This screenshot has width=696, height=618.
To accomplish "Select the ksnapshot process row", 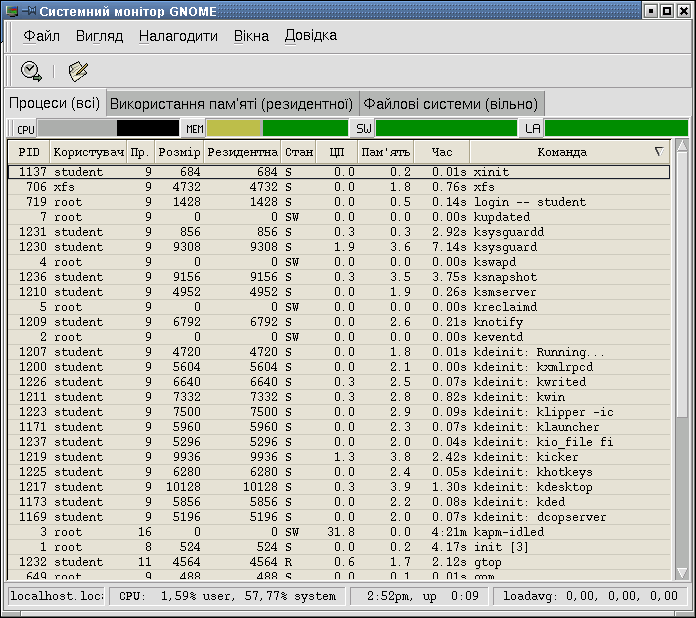I will pyautogui.click(x=339, y=277).
